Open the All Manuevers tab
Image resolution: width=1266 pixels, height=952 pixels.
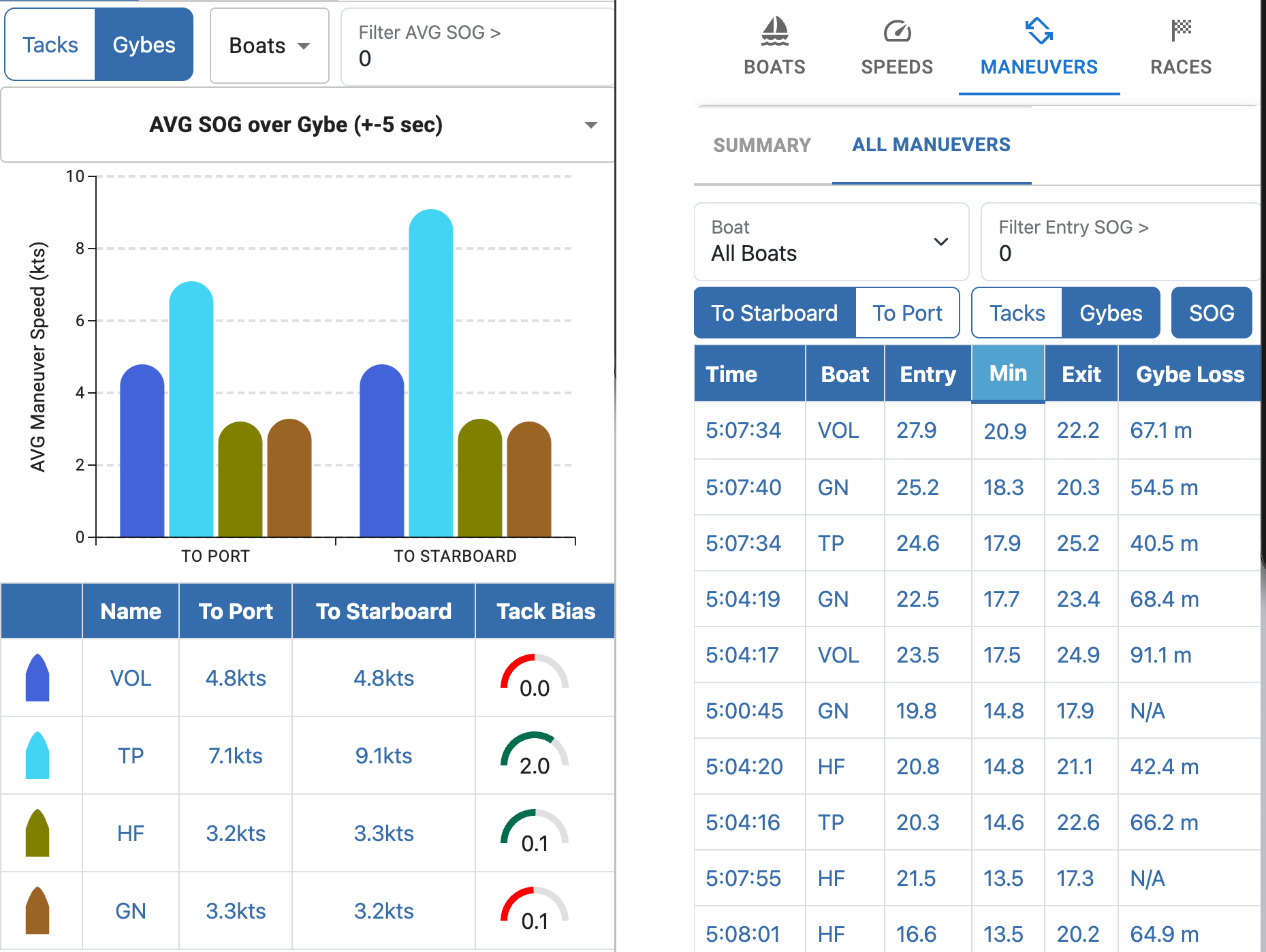tap(931, 145)
